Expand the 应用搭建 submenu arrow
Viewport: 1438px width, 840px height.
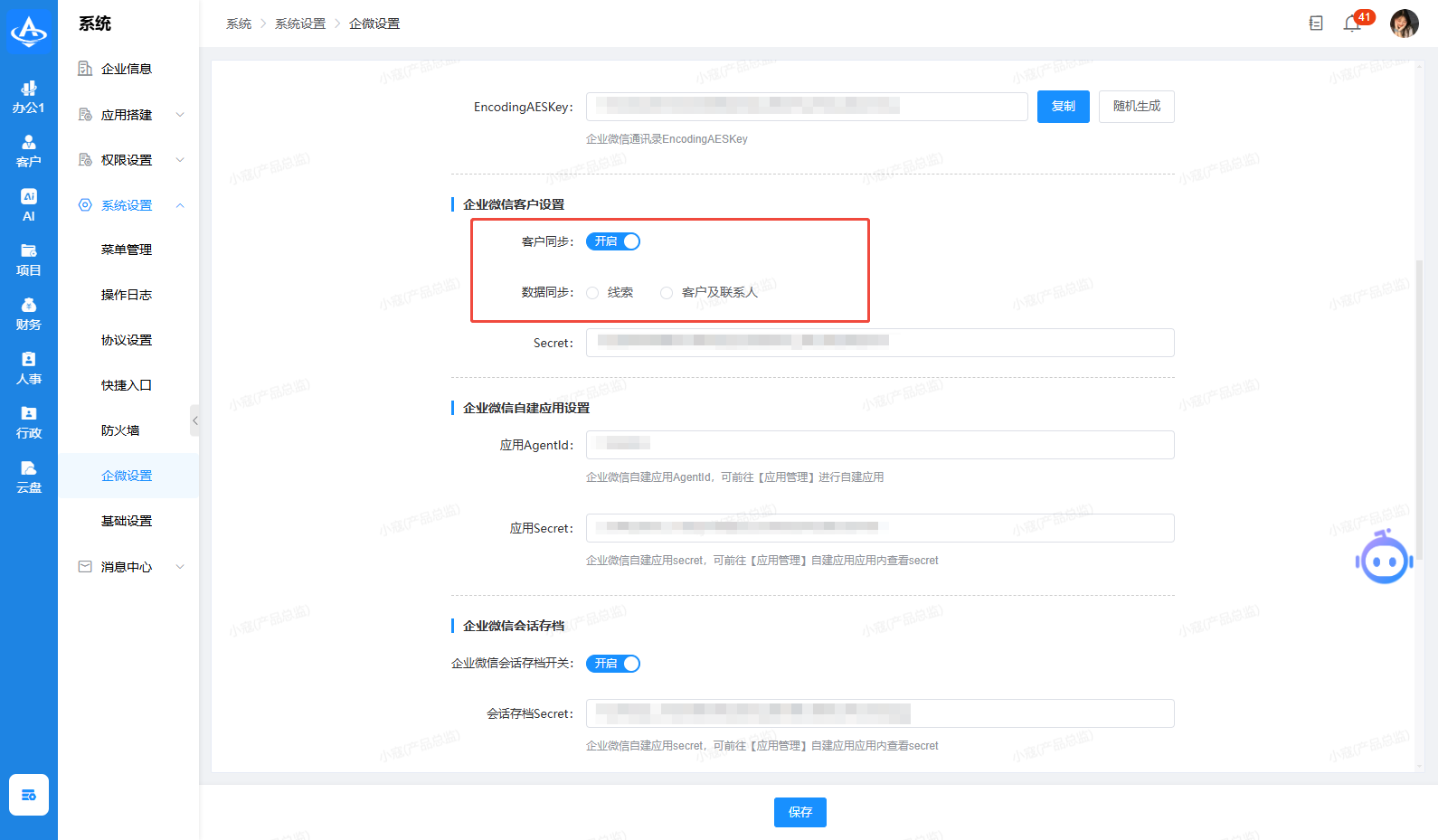180,115
